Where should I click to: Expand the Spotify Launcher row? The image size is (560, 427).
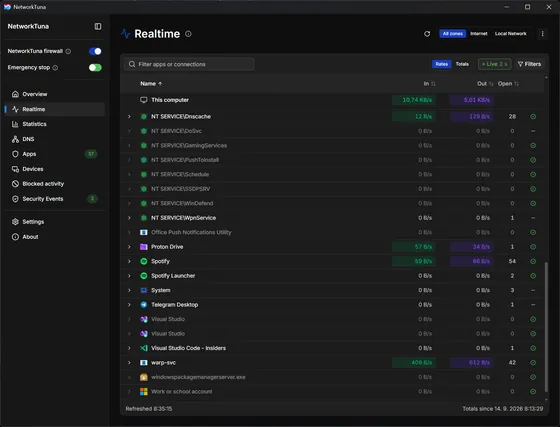[129, 276]
